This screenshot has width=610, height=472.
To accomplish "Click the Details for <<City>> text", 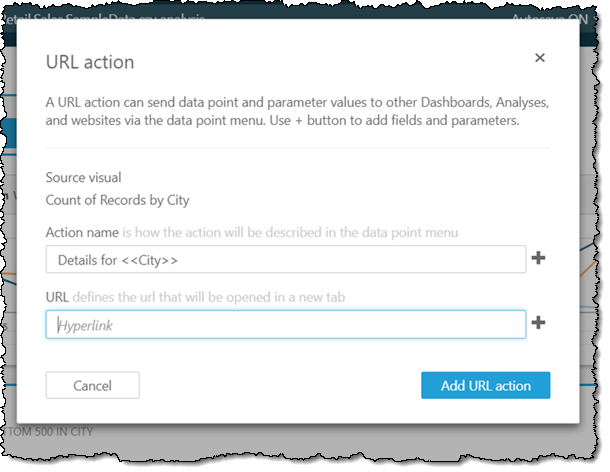I will point(118,260).
